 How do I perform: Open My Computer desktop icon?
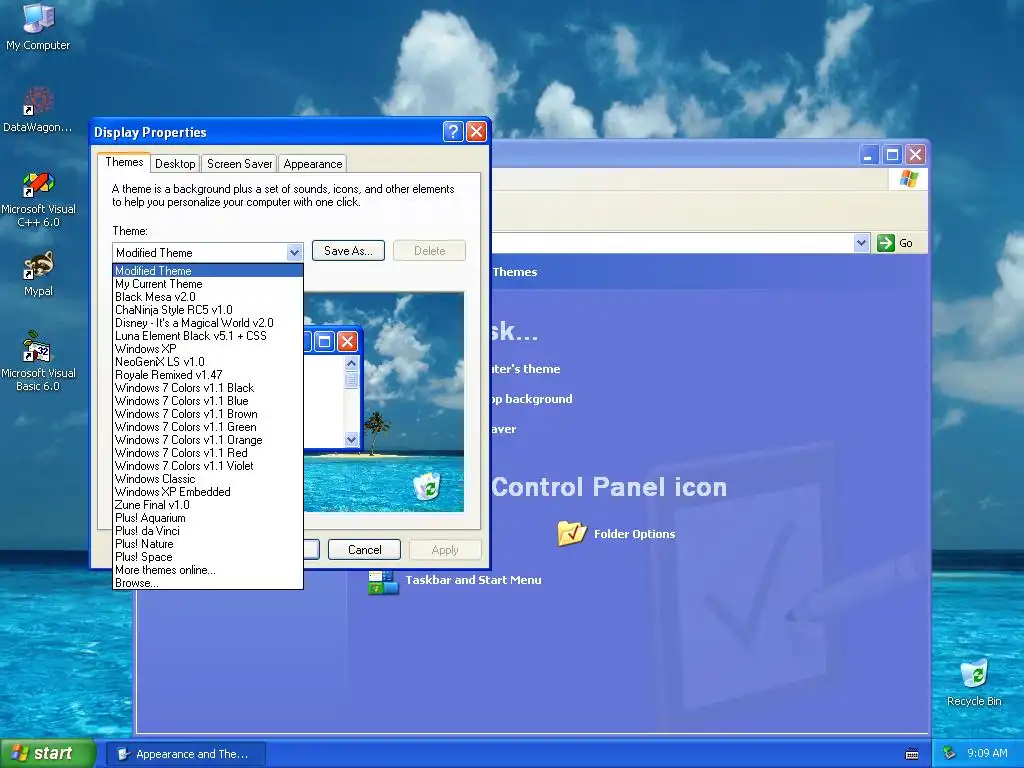tap(38, 27)
